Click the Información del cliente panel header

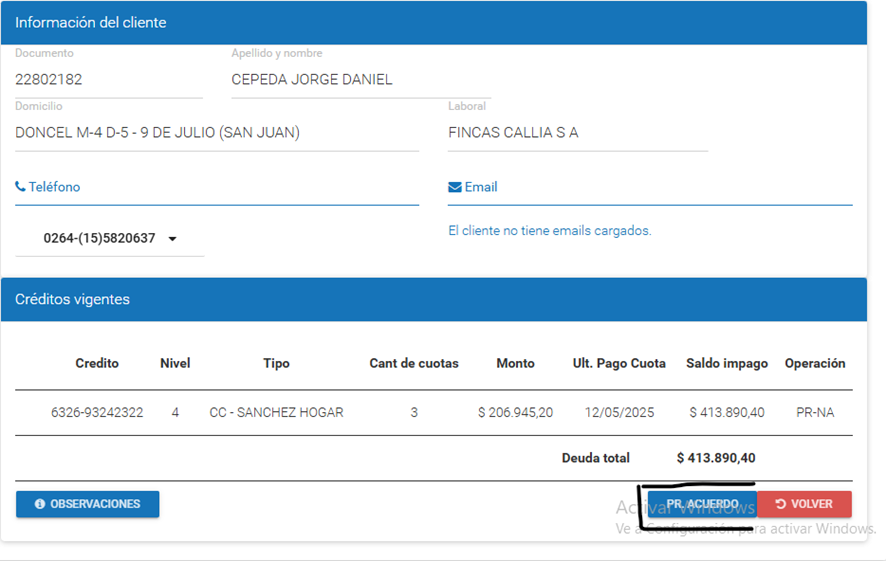pos(433,22)
